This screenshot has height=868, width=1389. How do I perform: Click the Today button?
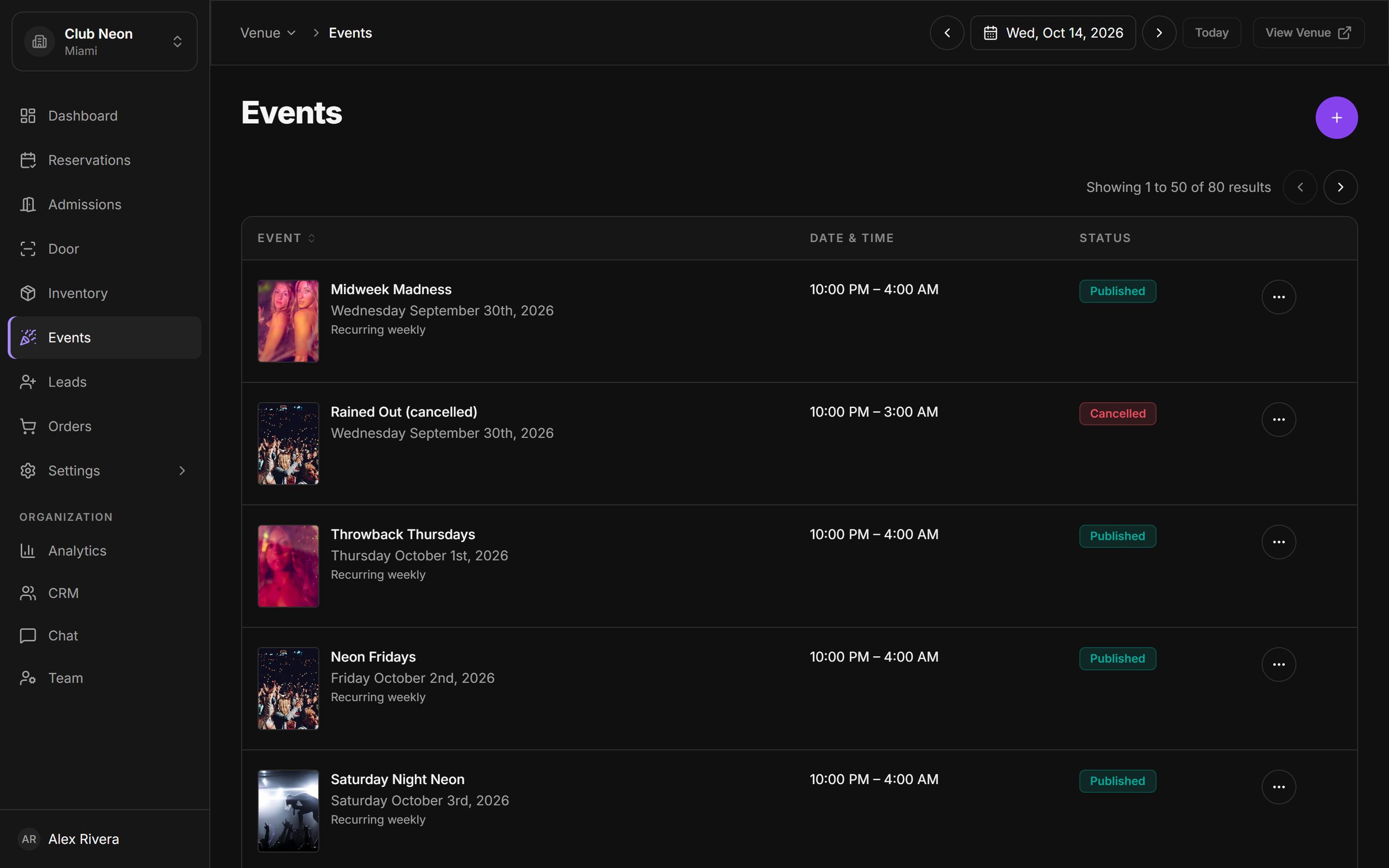(x=1211, y=33)
